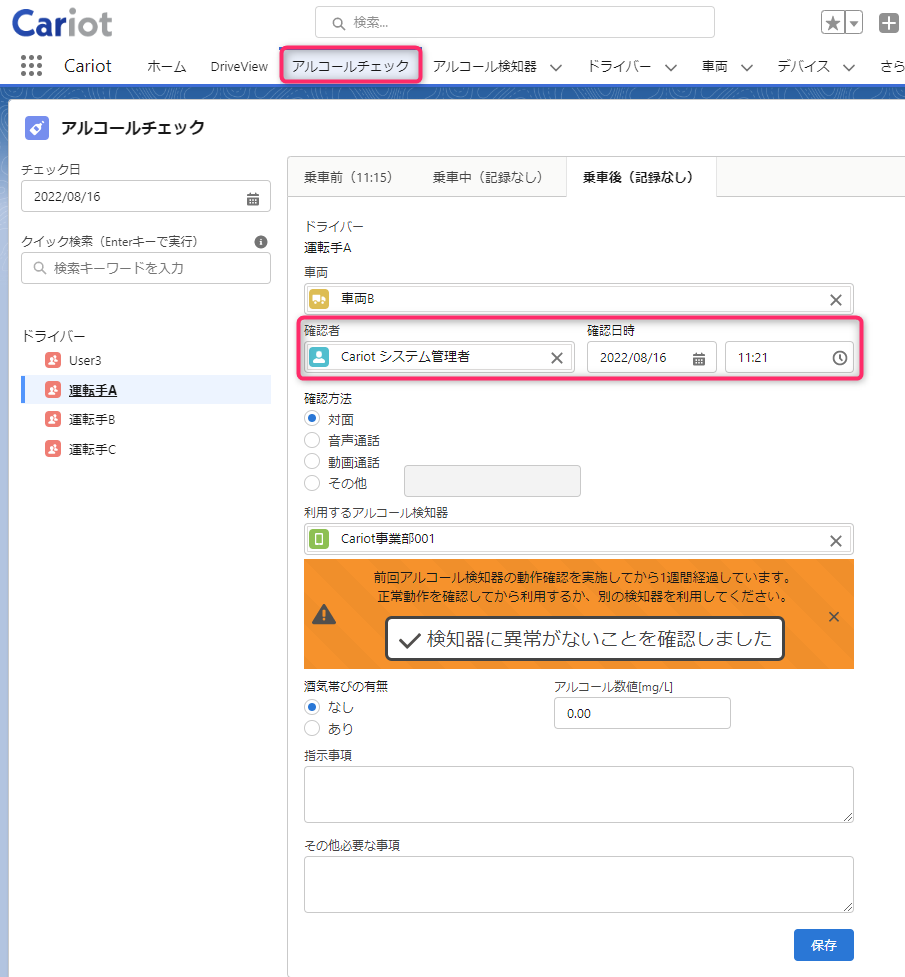
Task: Open the チェック日 calendar picker icon
Action: [253, 199]
